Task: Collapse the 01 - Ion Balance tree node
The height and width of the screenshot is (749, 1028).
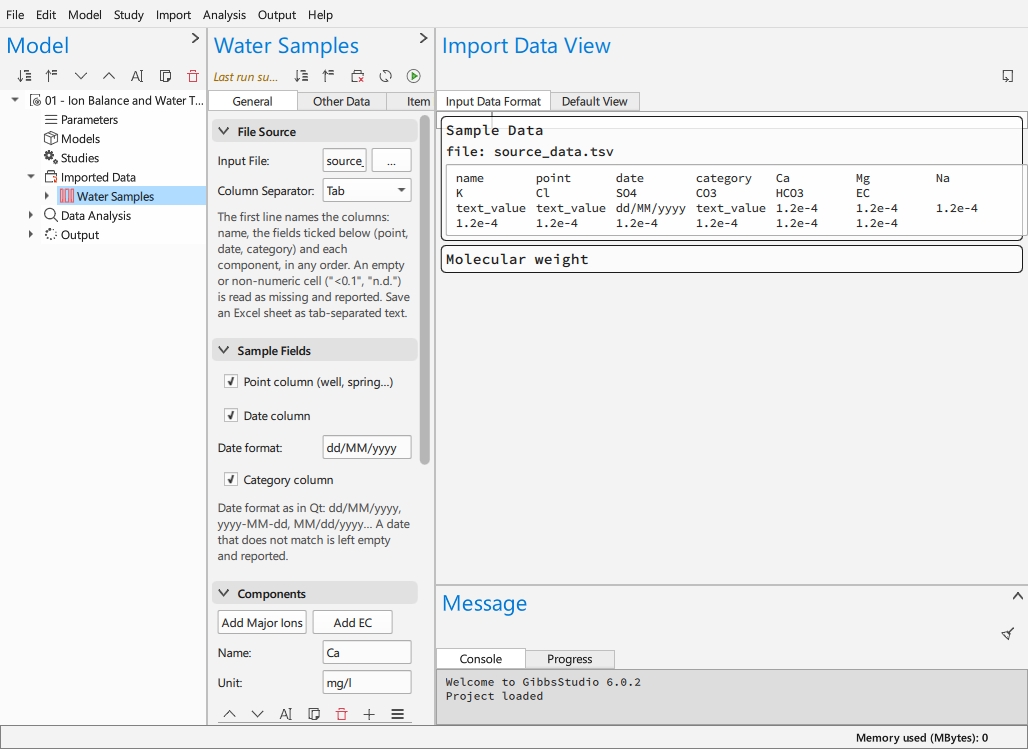Action: coord(15,100)
